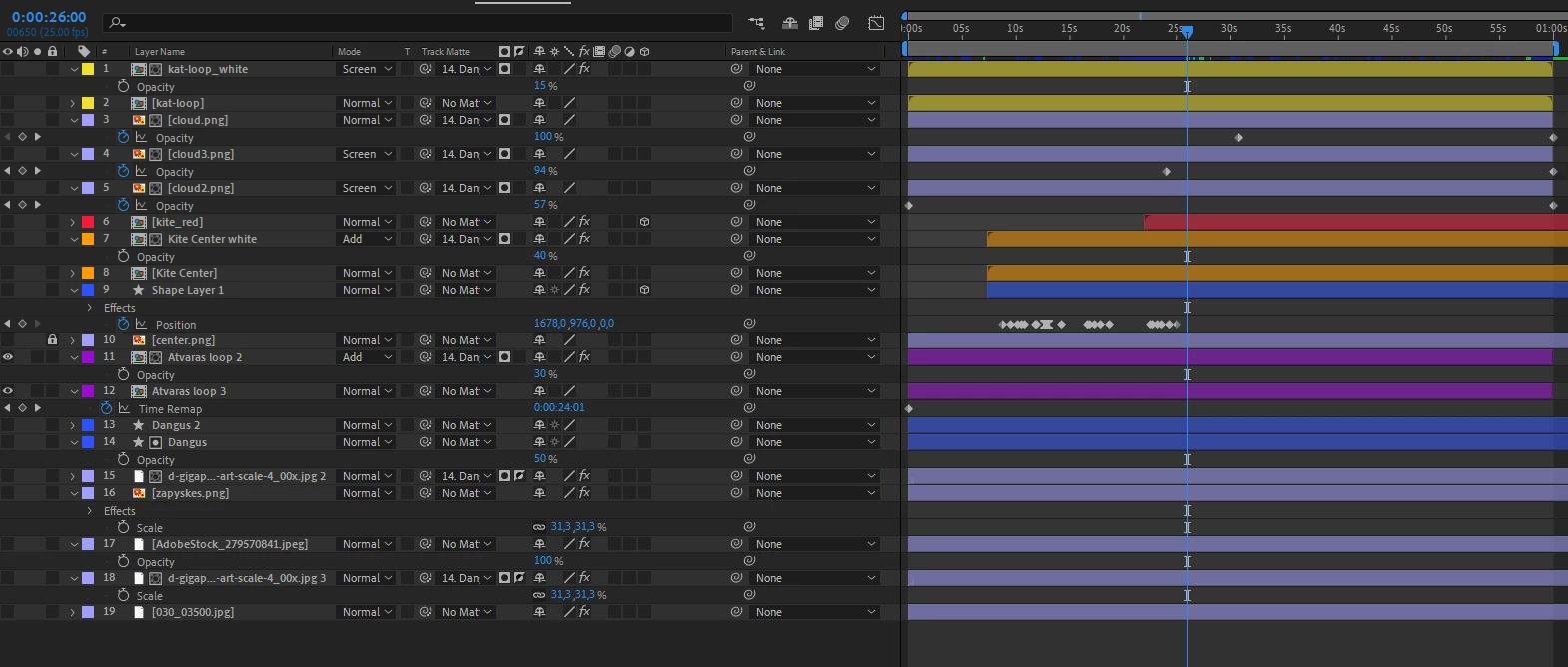Screen dimensions: 1568x667
Task: Click the Parent & Link column header
Action: 758,51
